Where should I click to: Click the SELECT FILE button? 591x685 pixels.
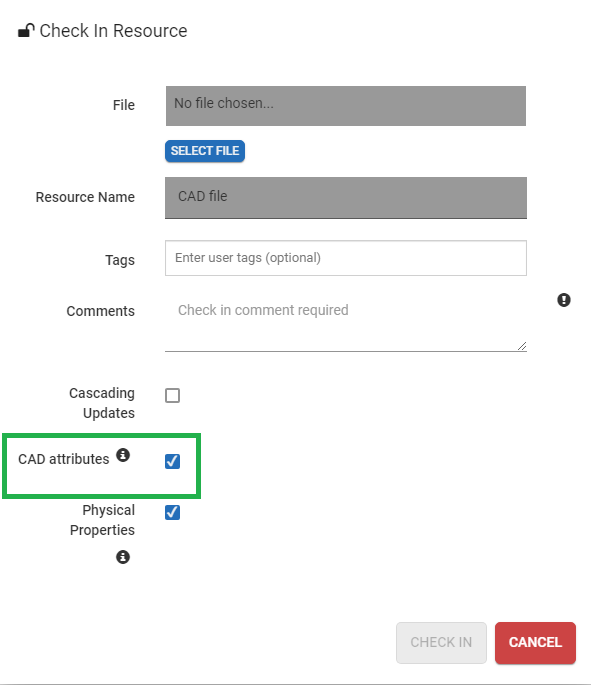(205, 151)
